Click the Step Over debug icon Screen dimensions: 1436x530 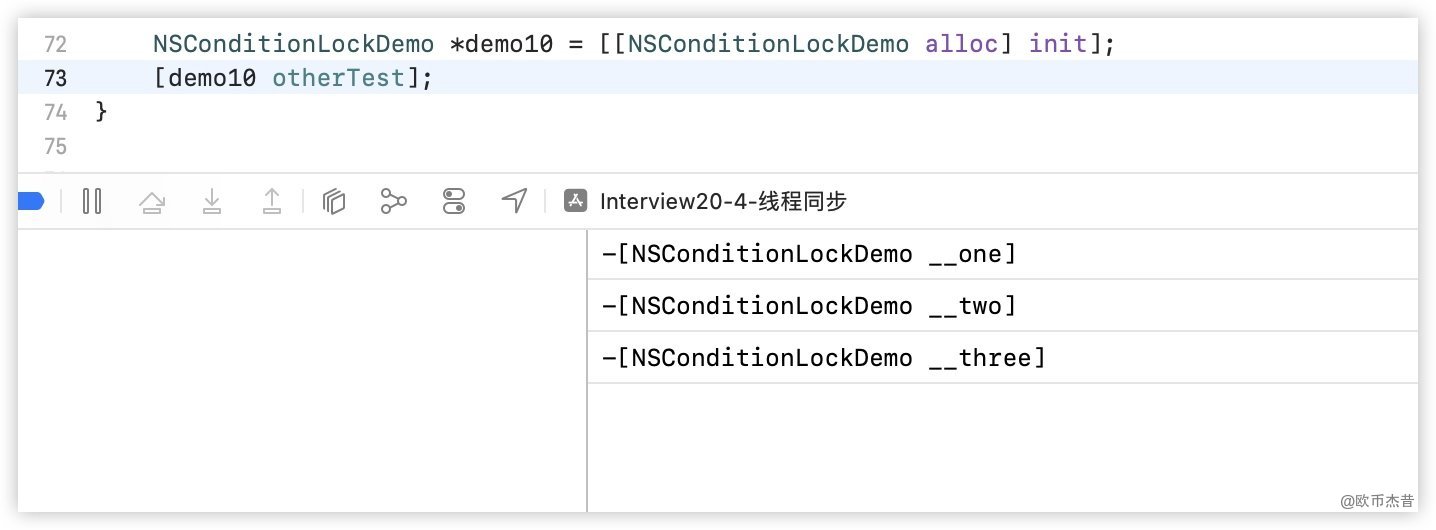(x=152, y=203)
